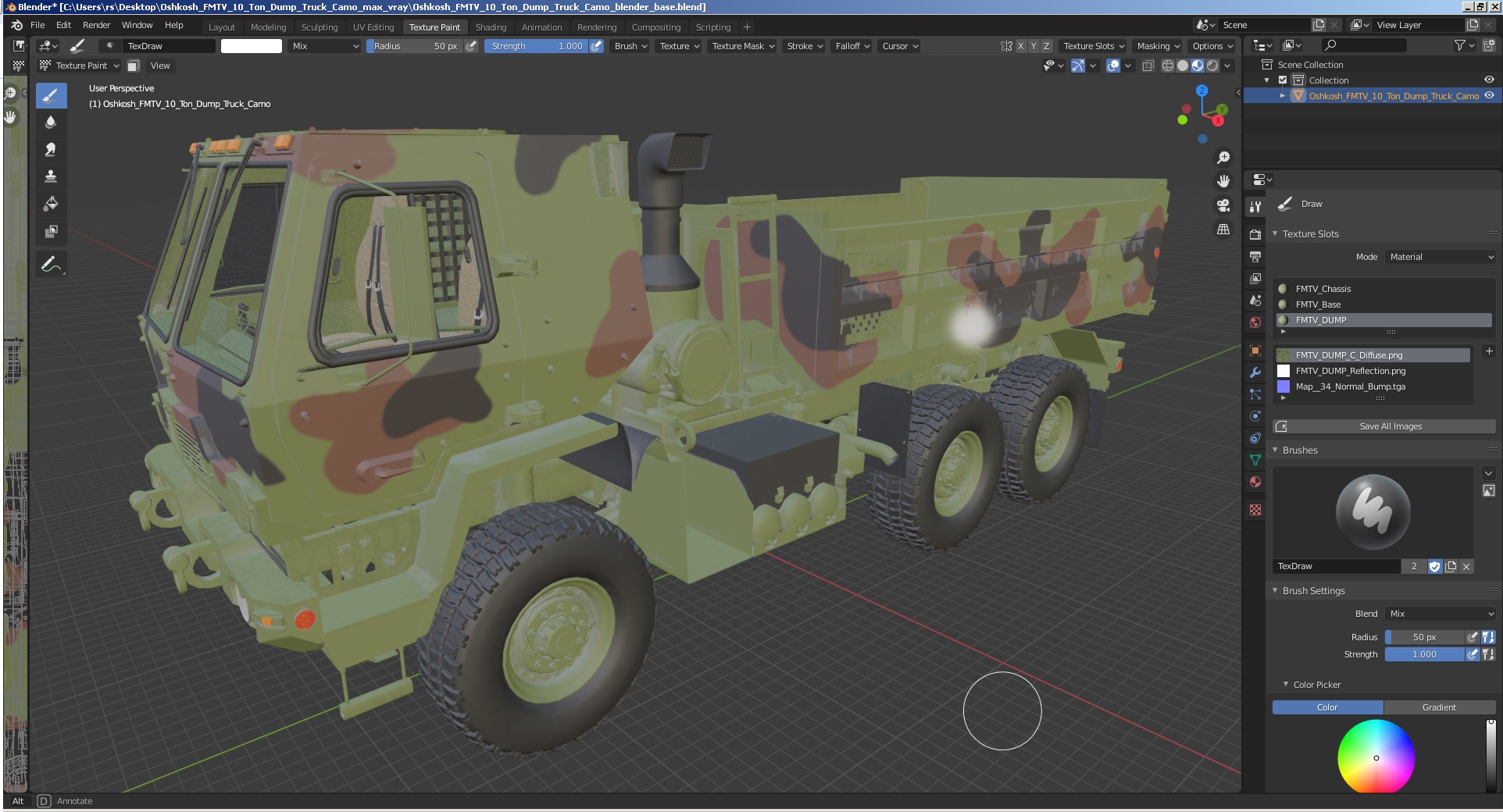The width and height of the screenshot is (1503, 812).
Task: Switch perspective/orthographic grid gizmo
Action: [x=1223, y=230]
